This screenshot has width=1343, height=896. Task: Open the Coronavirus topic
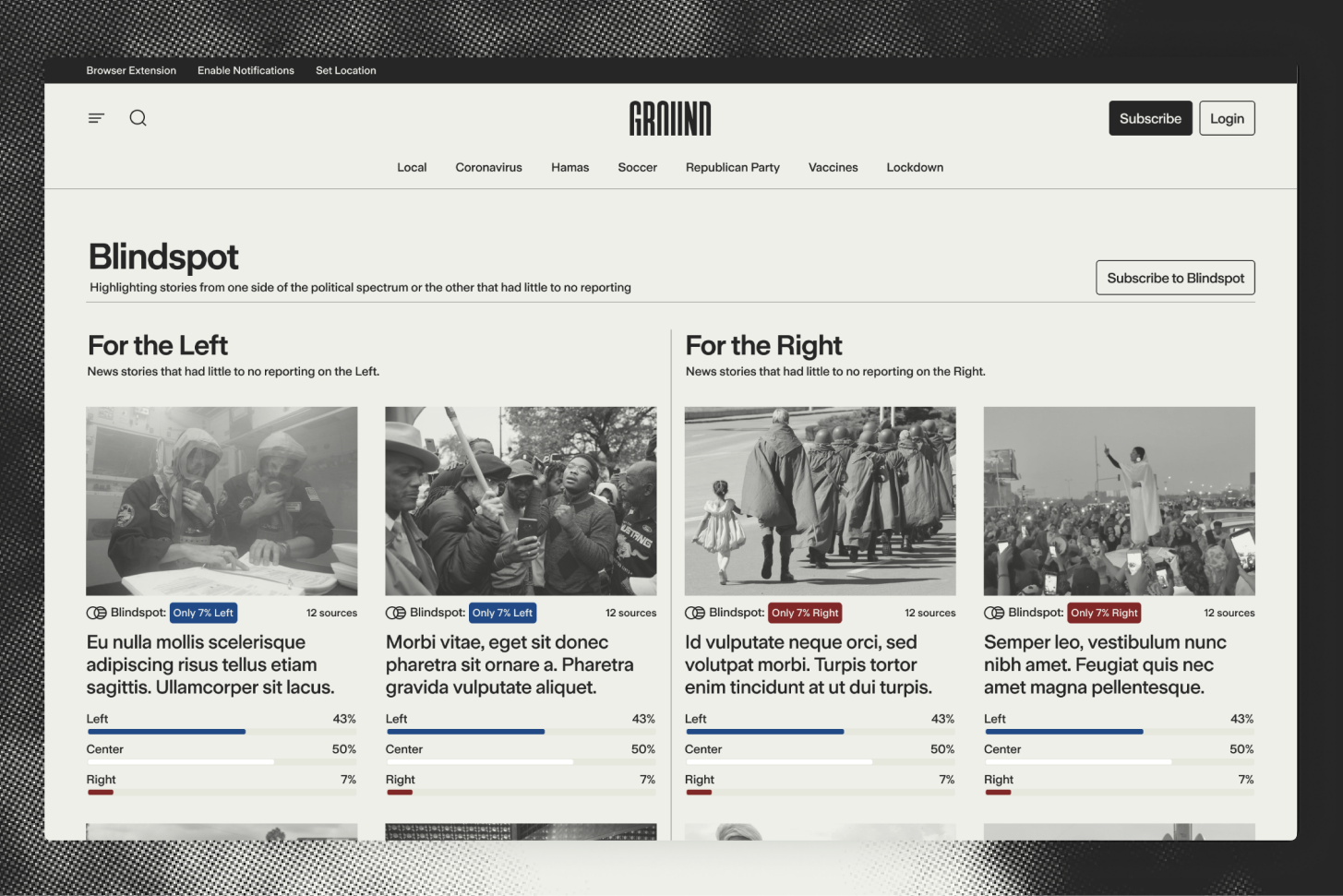(x=488, y=167)
